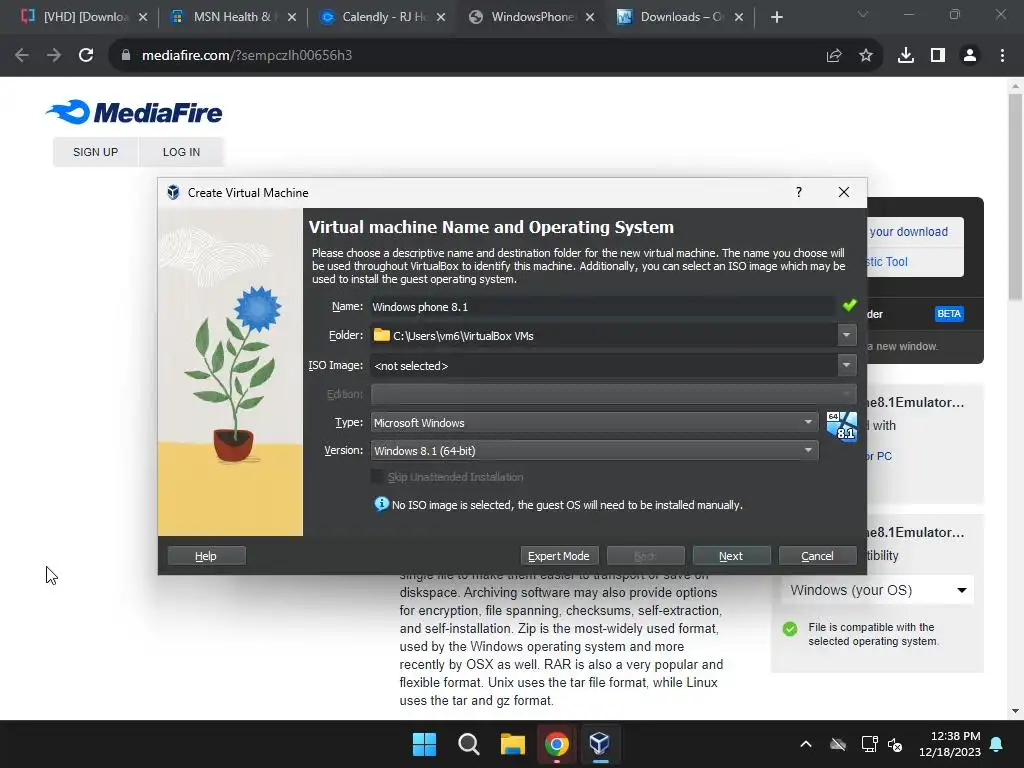This screenshot has width=1024, height=768.
Task: Toggle Skip Unattended Installation checkbox
Action: point(377,477)
